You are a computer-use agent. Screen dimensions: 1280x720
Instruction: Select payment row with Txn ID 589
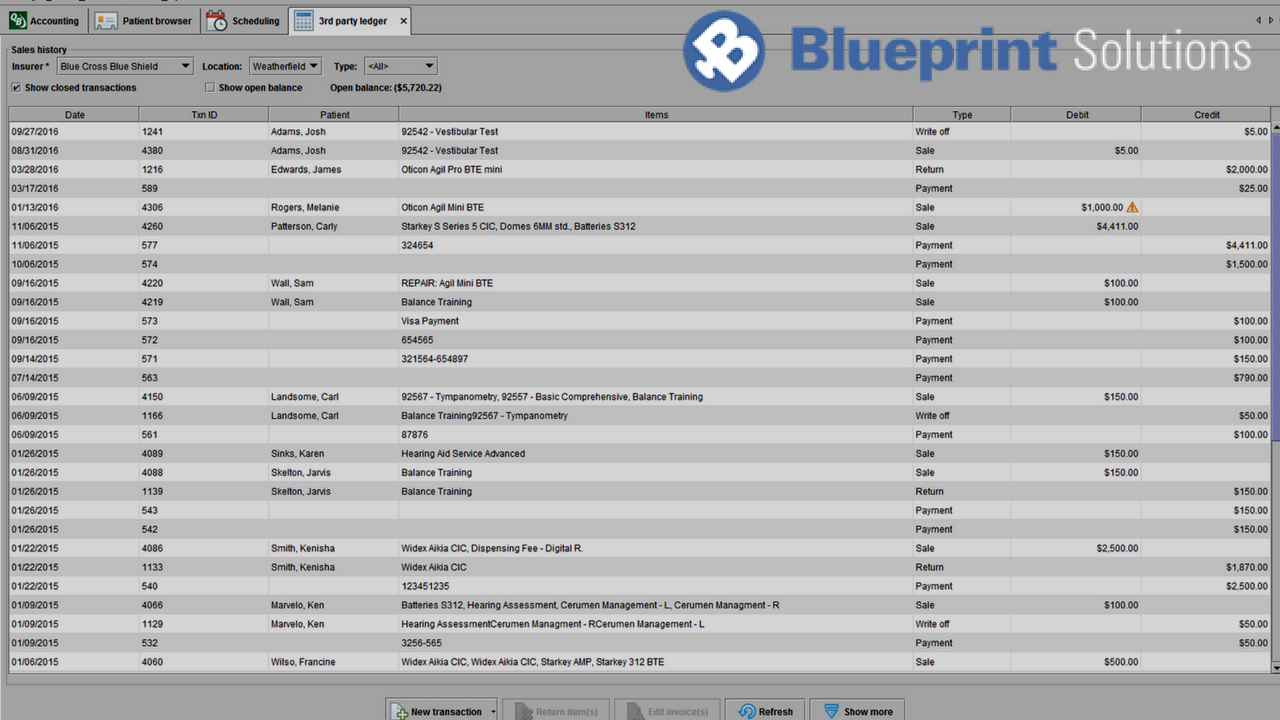coord(640,189)
